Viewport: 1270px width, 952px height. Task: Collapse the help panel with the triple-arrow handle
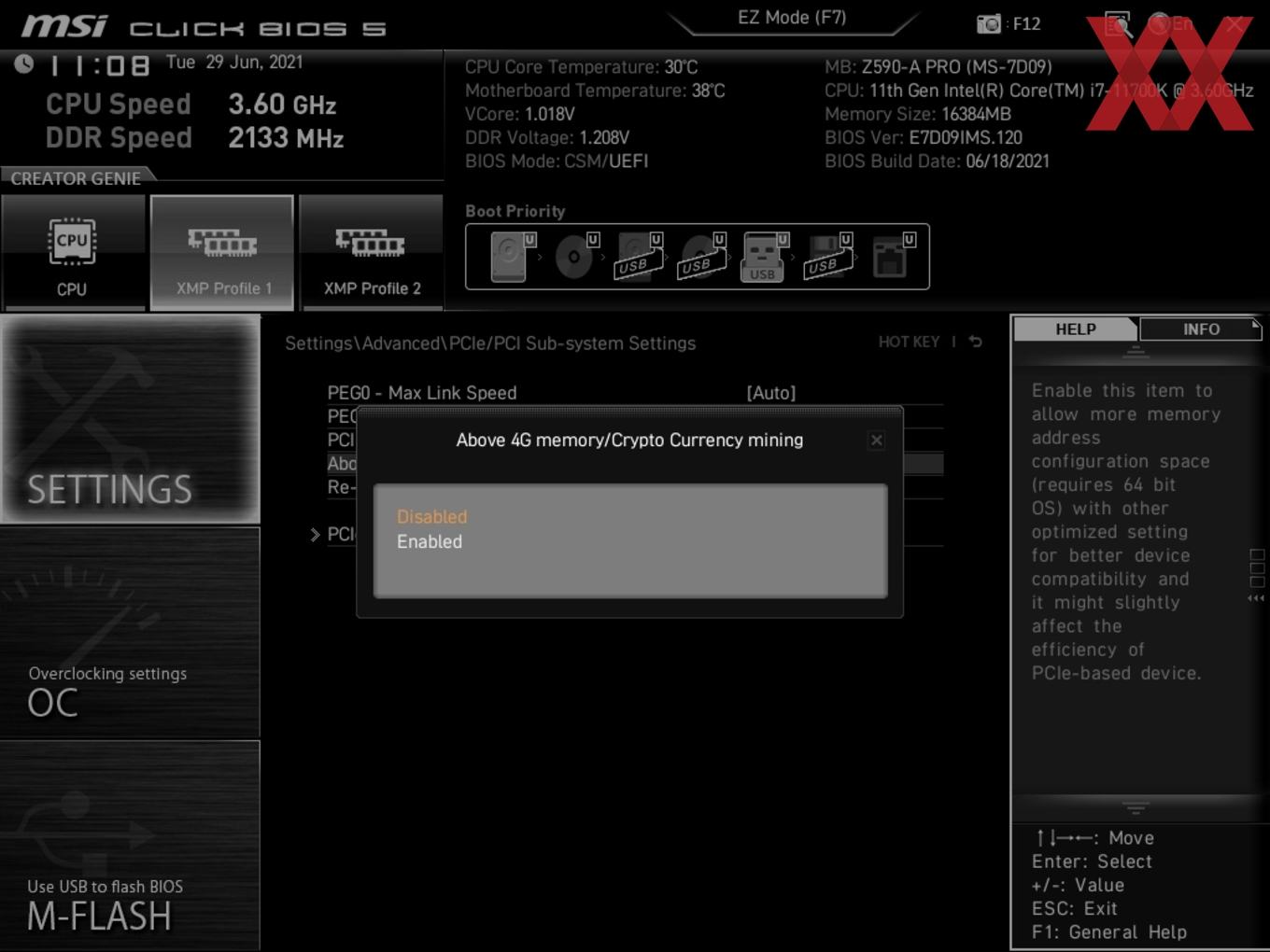click(1256, 598)
